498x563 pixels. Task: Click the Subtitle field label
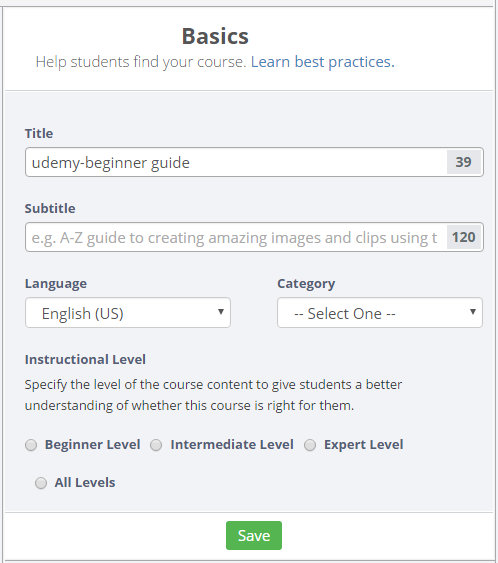(50, 209)
